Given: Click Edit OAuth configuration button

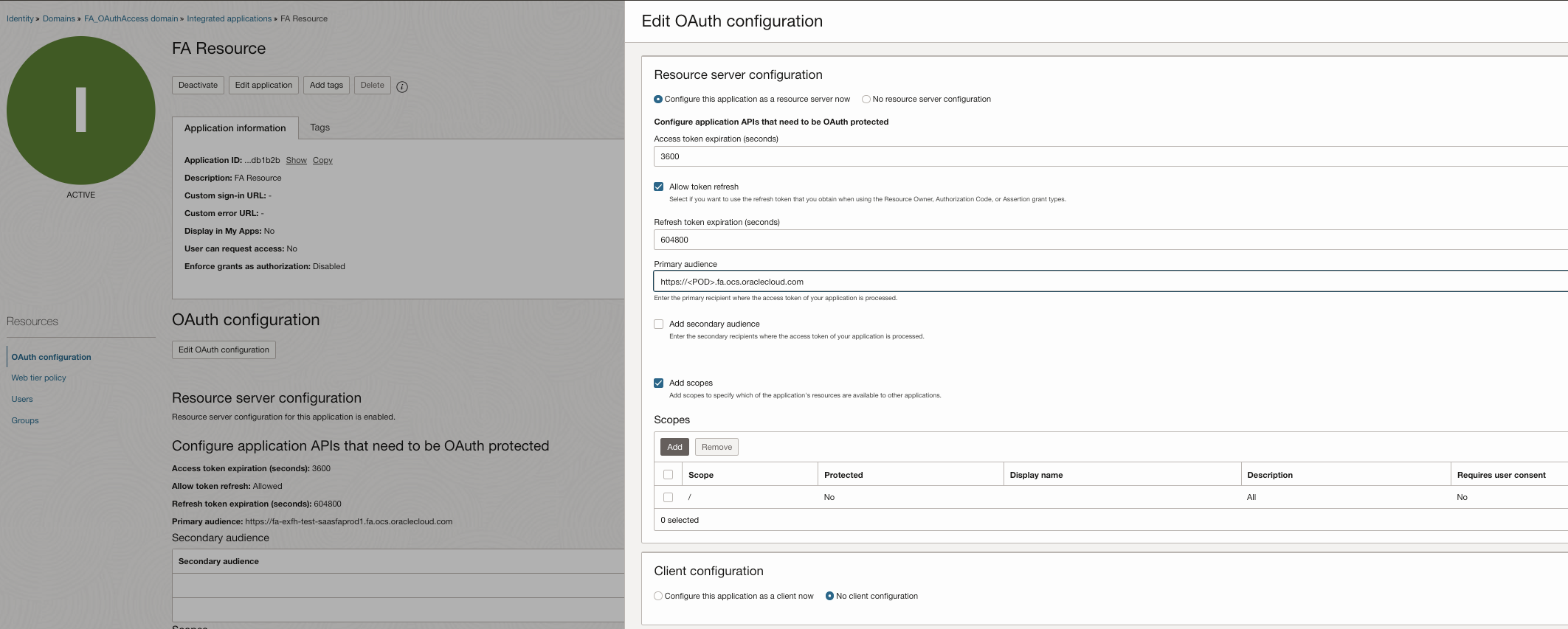Looking at the screenshot, I should click(224, 350).
